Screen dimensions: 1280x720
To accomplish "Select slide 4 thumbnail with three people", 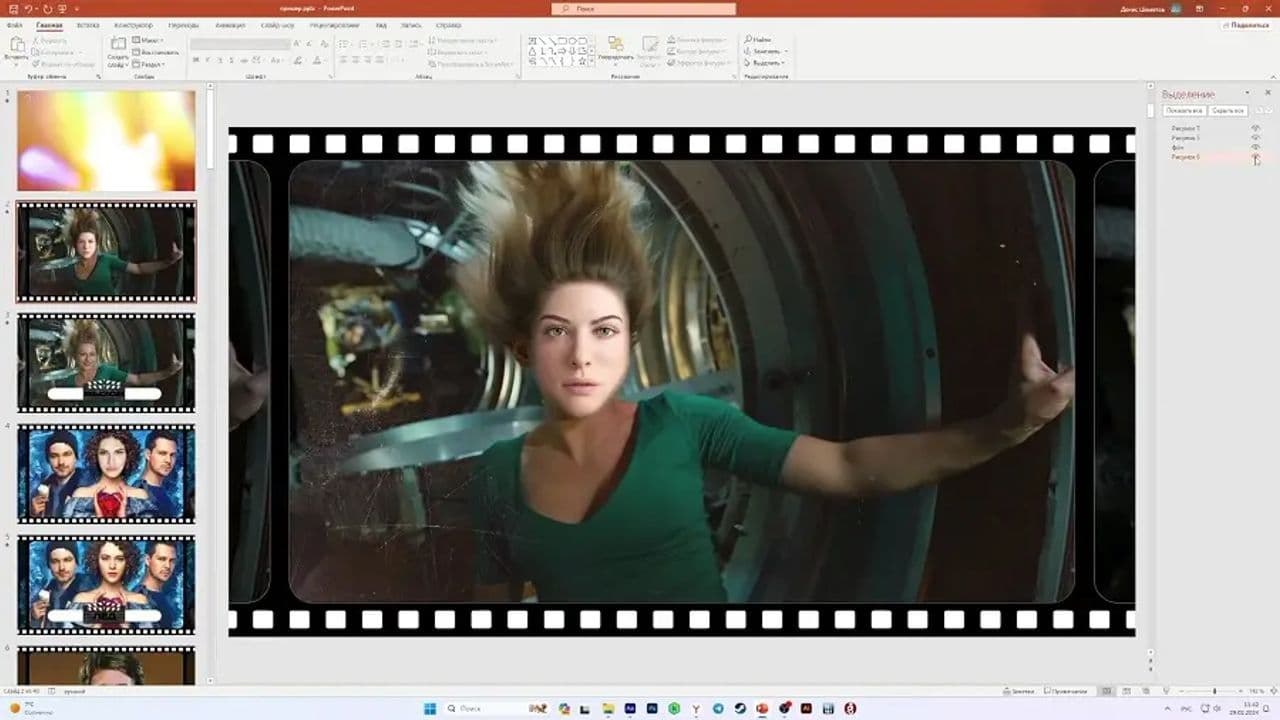I will pos(106,474).
